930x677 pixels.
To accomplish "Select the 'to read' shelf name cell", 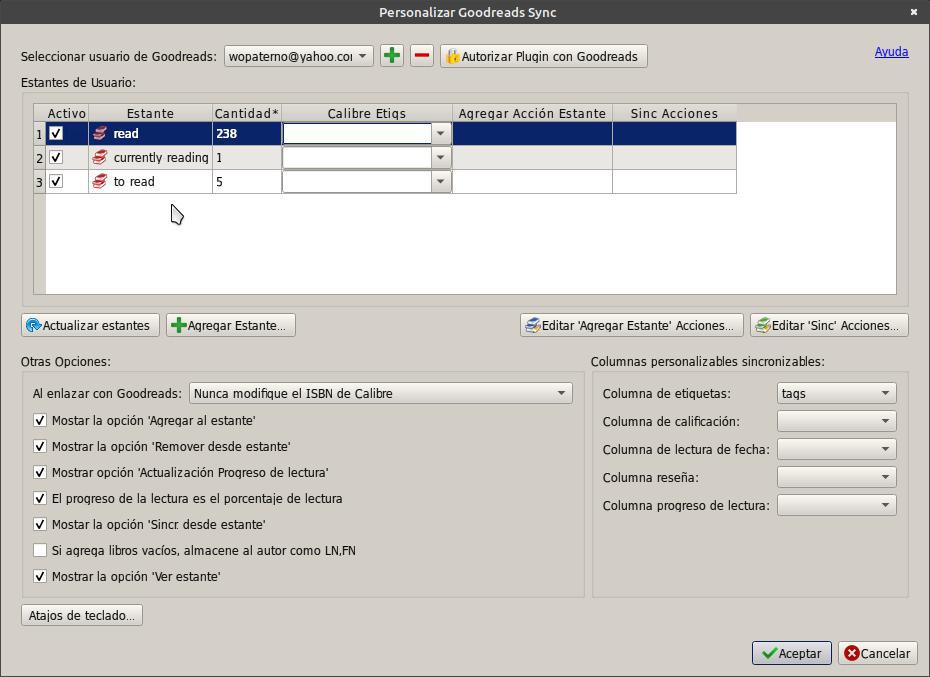I will 151,182.
